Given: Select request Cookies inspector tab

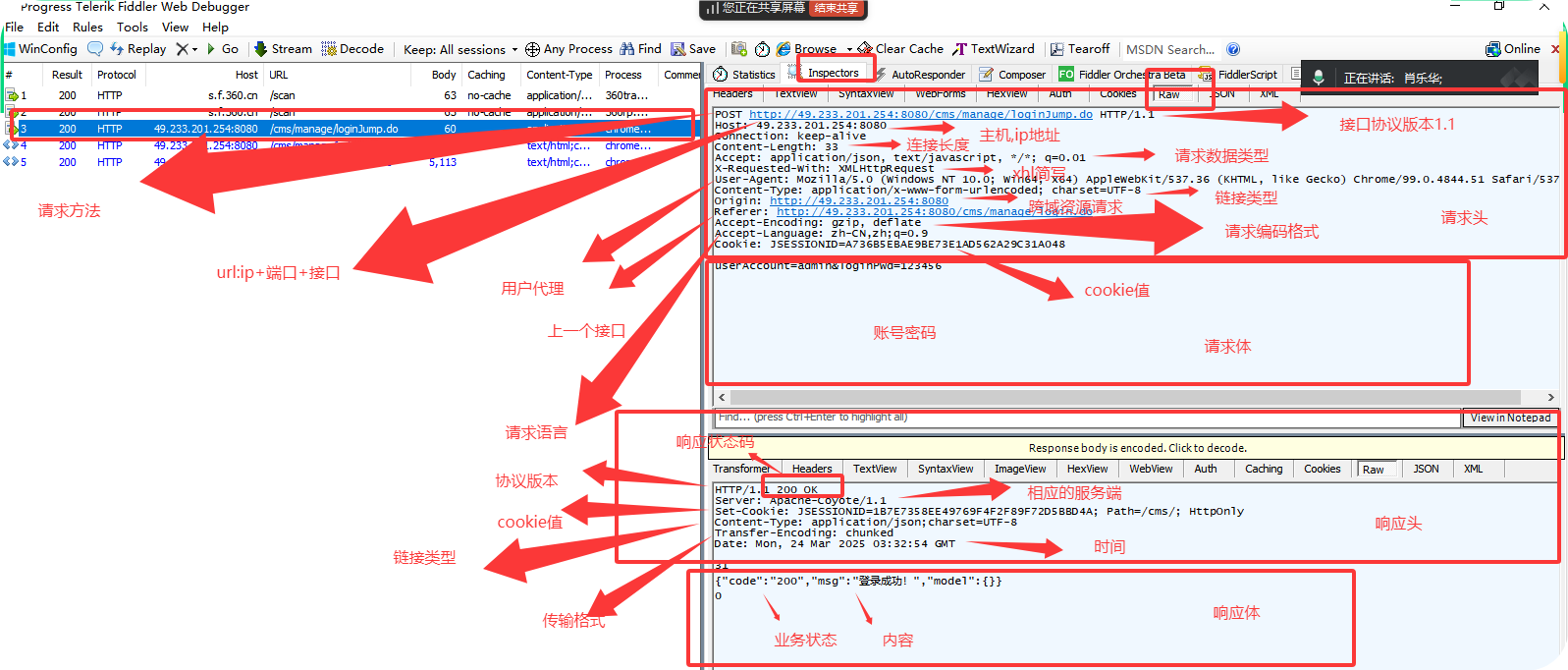Looking at the screenshot, I should 1117,94.
